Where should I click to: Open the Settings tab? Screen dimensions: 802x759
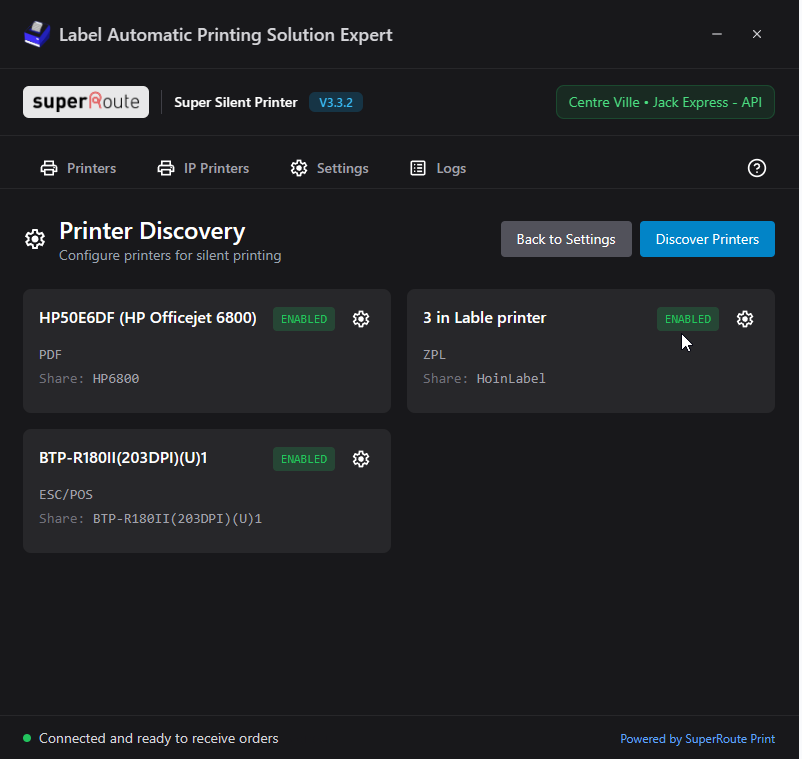pyautogui.click(x=329, y=168)
